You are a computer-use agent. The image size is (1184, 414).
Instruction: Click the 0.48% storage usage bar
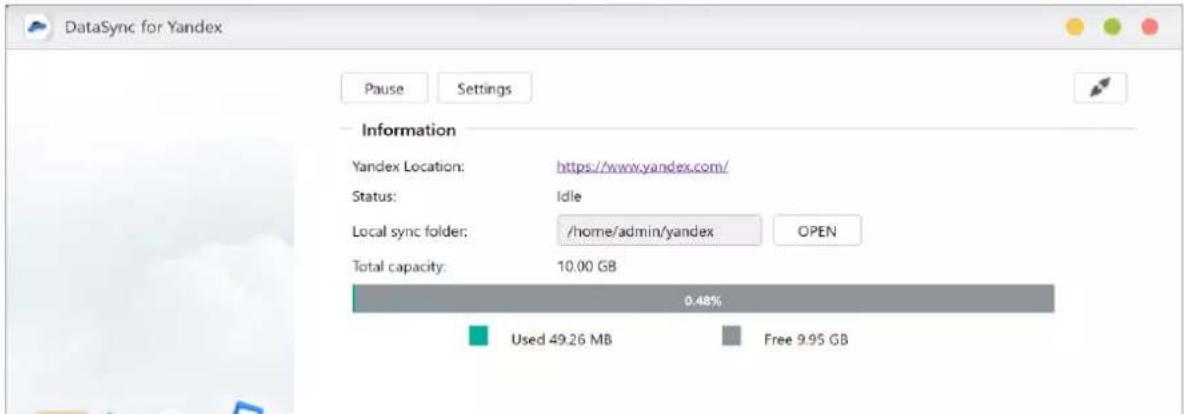703,299
